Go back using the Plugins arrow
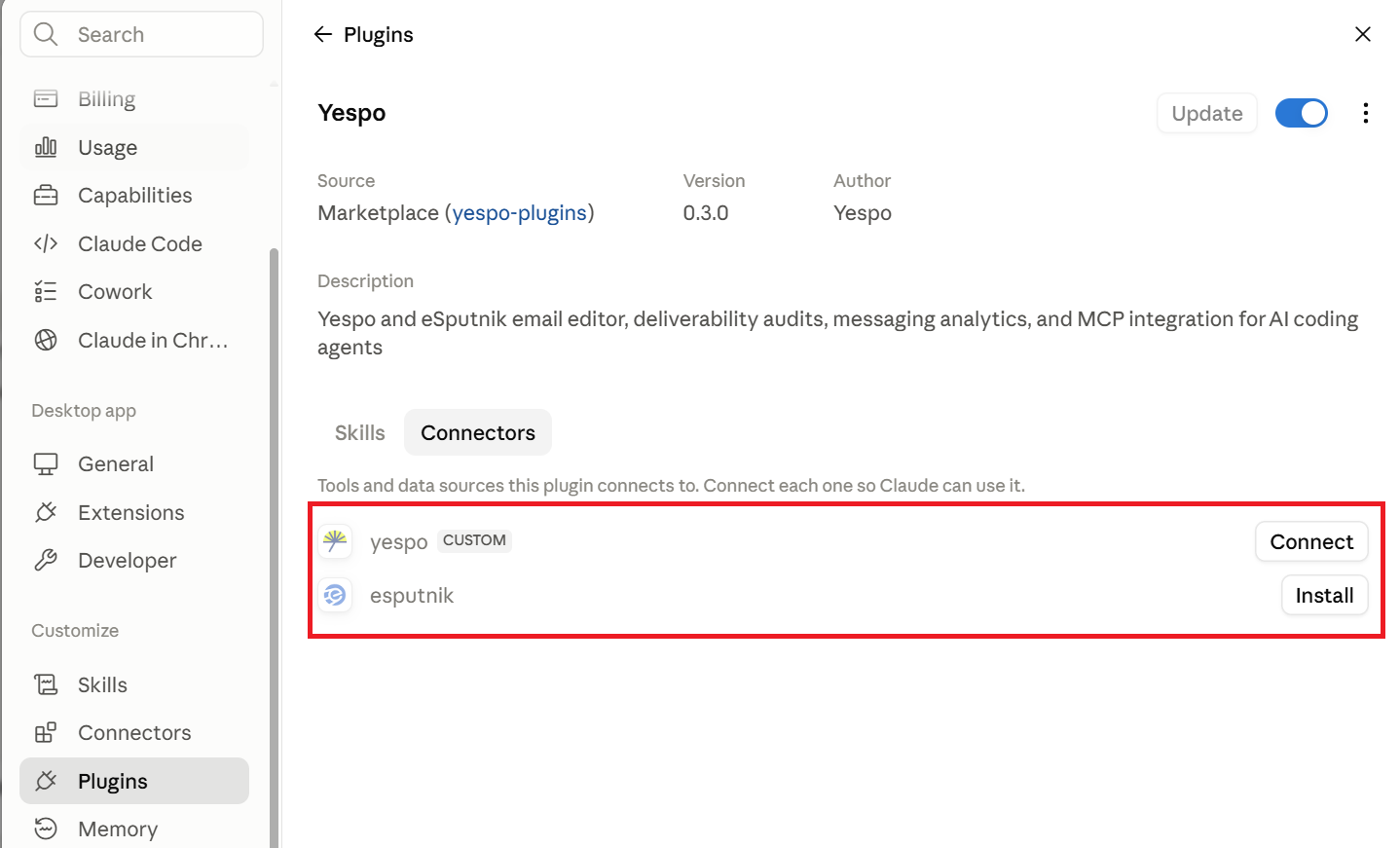Viewport: 1400px width, 848px height. click(323, 35)
